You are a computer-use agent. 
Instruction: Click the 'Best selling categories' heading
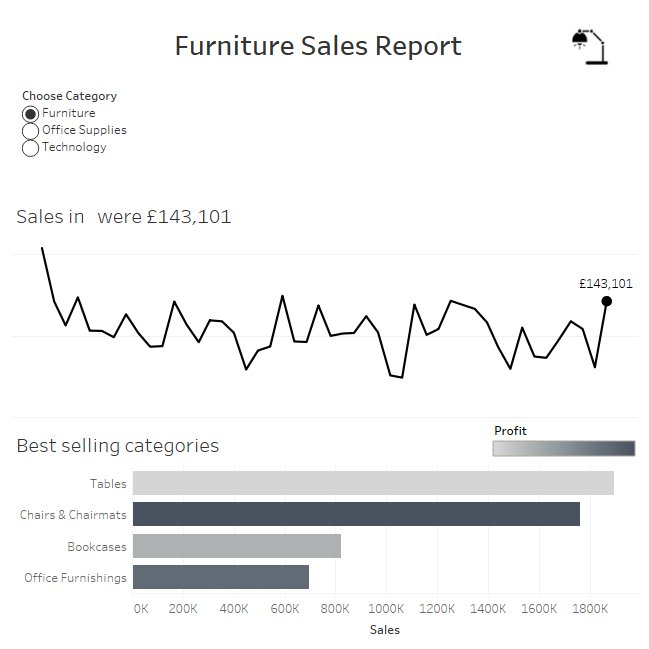118,446
